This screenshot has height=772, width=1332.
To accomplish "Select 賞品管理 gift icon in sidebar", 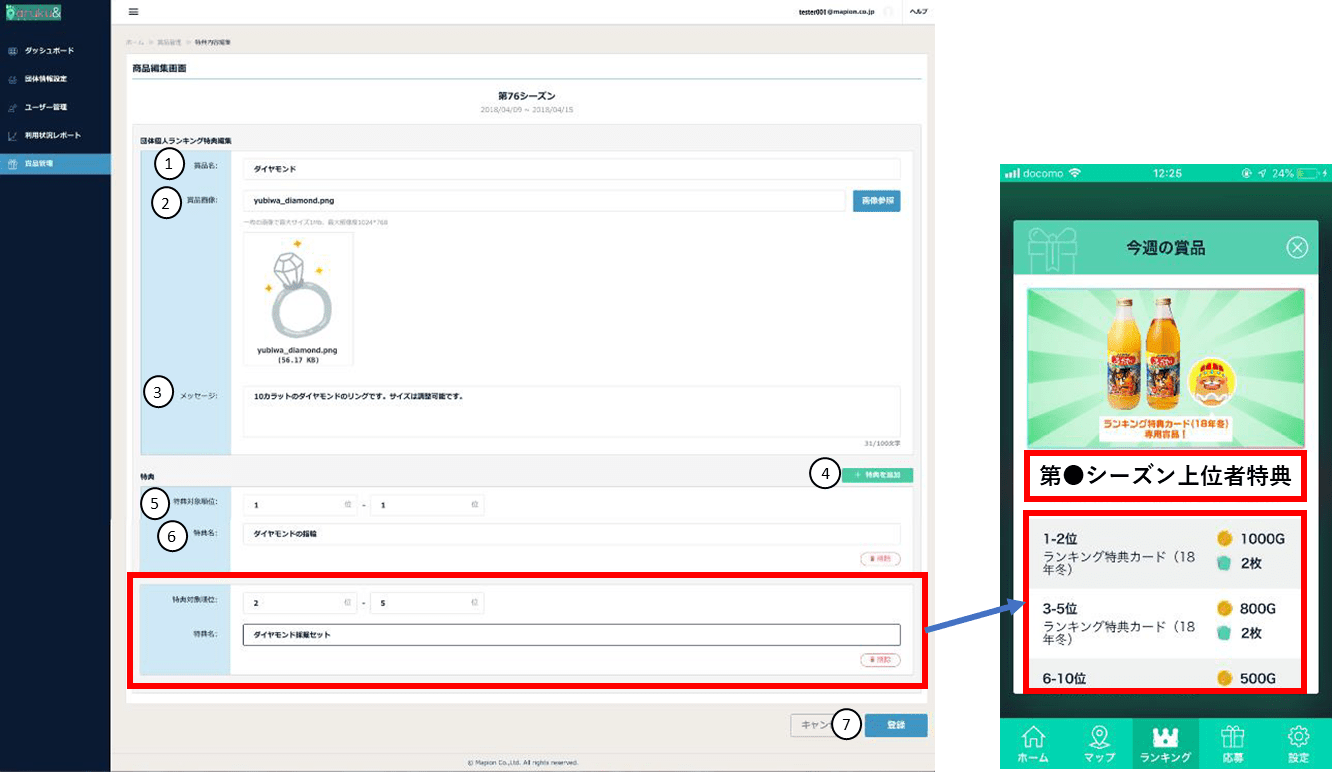I will (13, 164).
